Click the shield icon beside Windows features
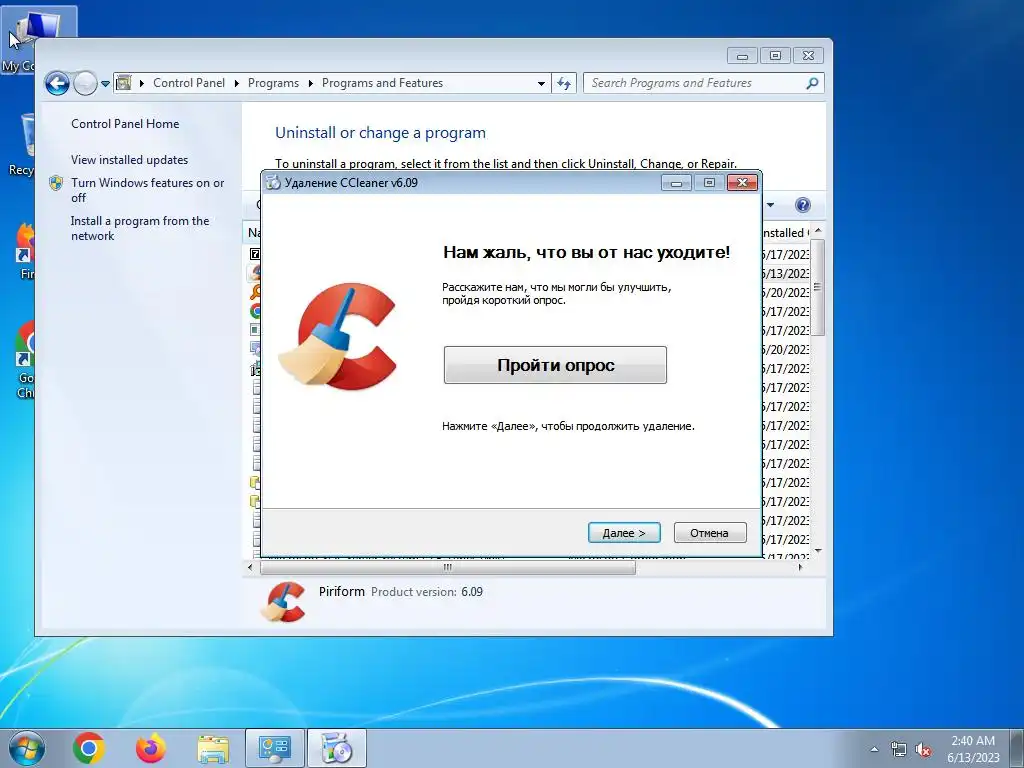The width and height of the screenshot is (1024, 768). pyautogui.click(x=56, y=183)
